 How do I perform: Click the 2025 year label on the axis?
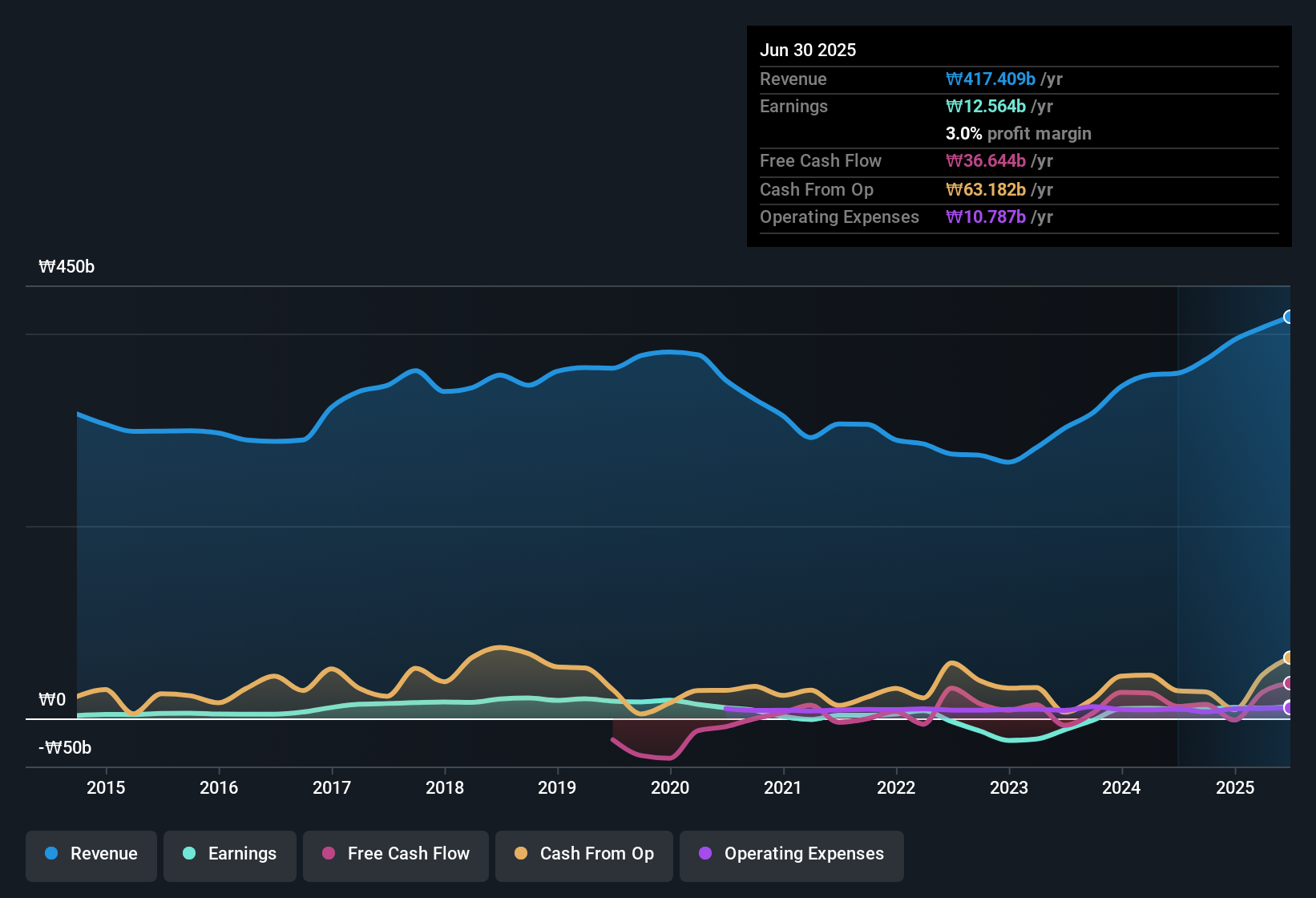1234,788
